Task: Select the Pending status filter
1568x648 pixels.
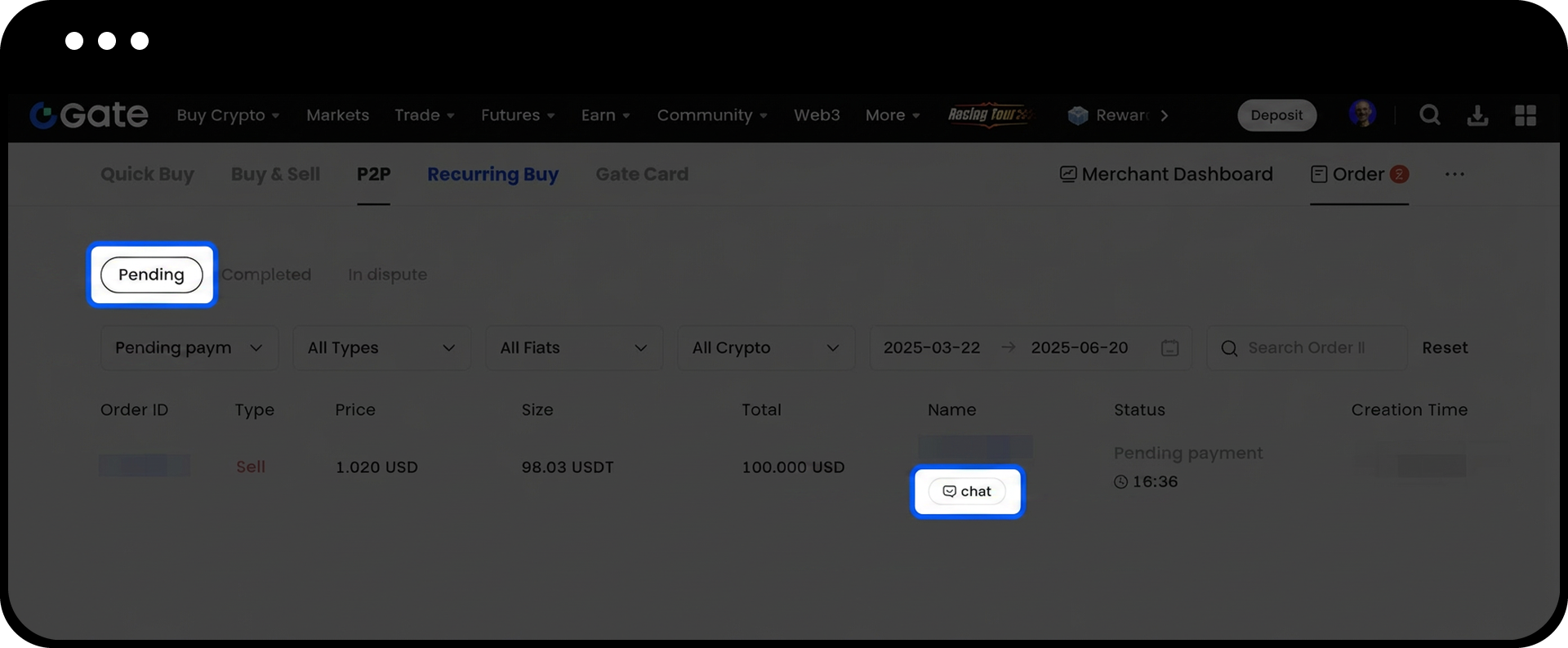Action: (x=152, y=275)
